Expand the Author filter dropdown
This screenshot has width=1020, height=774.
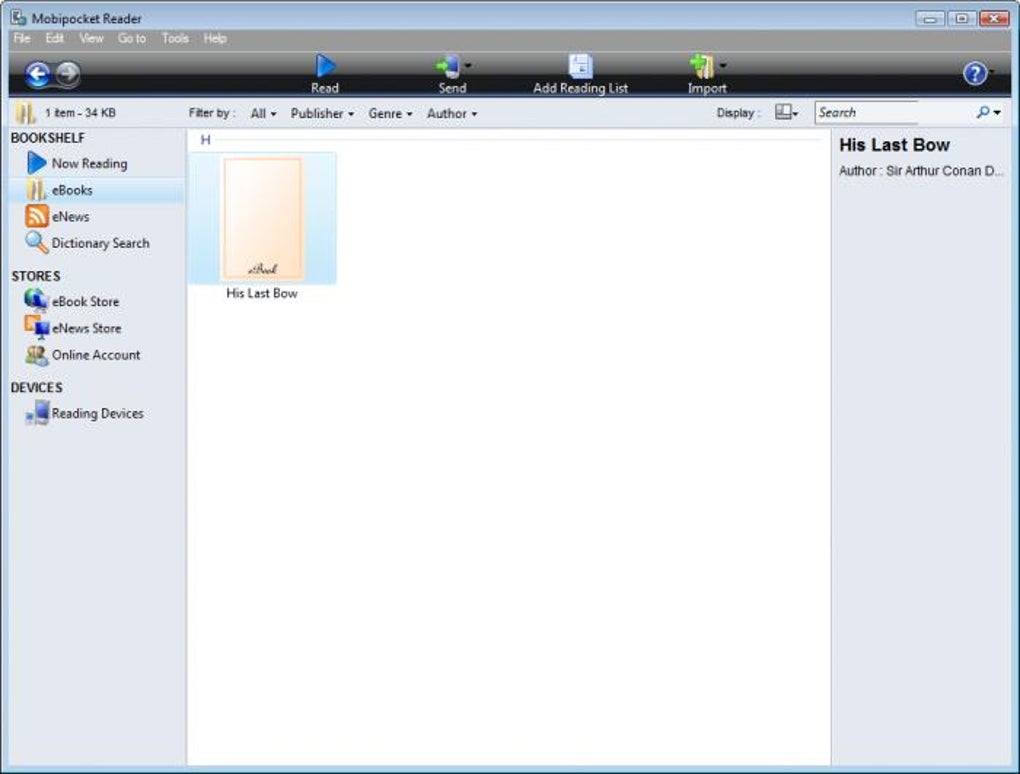(452, 113)
